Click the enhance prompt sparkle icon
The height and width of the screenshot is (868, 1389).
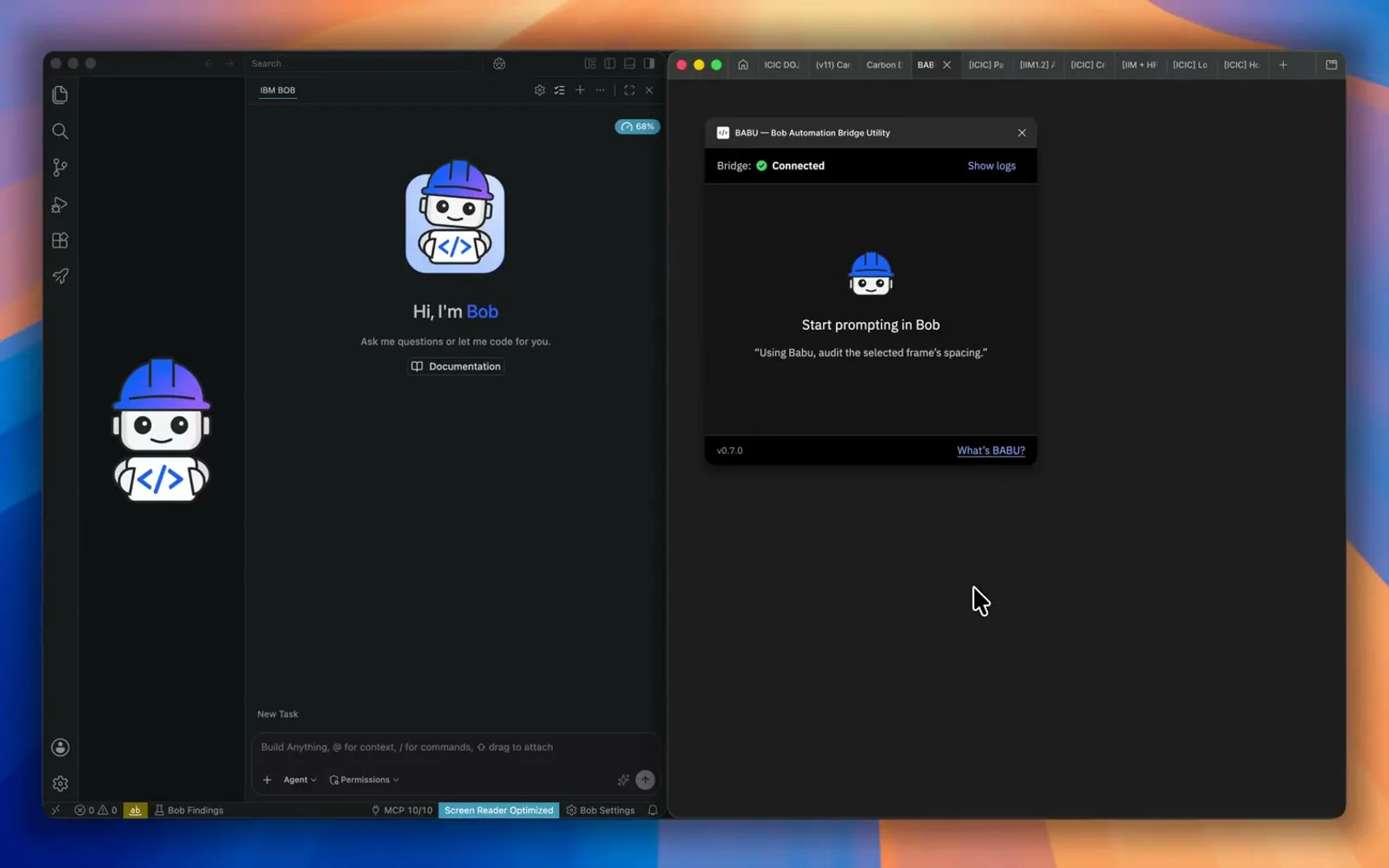(623, 780)
